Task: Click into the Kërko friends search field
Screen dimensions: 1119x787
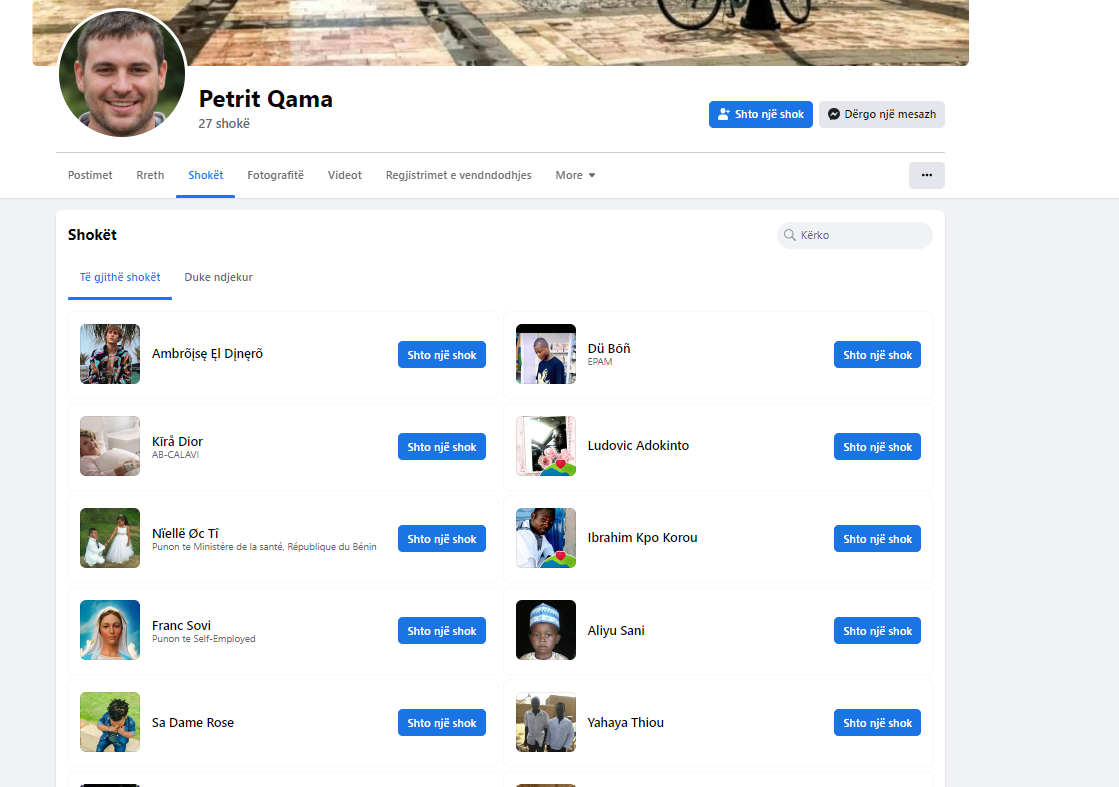Action: pos(860,235)
